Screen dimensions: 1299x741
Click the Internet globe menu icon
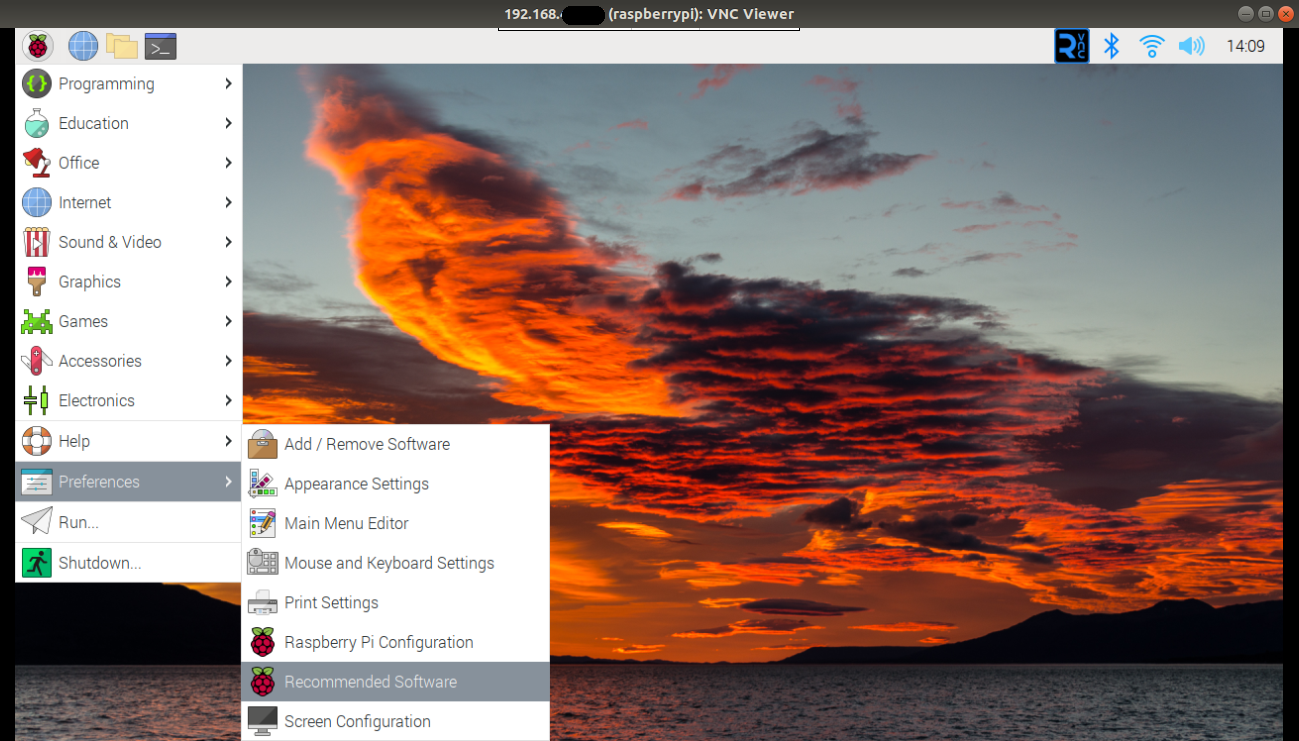coord(37,202)
